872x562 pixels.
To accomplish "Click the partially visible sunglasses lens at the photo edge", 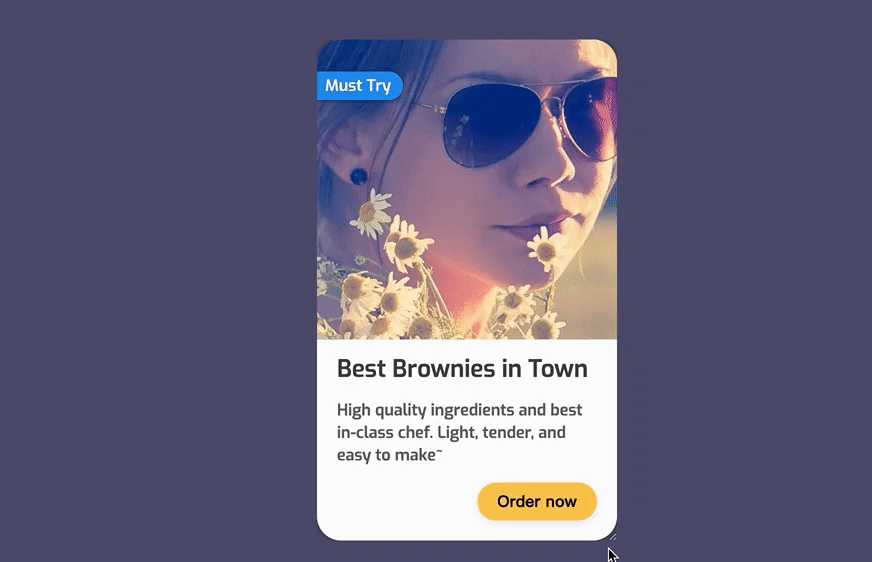I will (593, 118).
